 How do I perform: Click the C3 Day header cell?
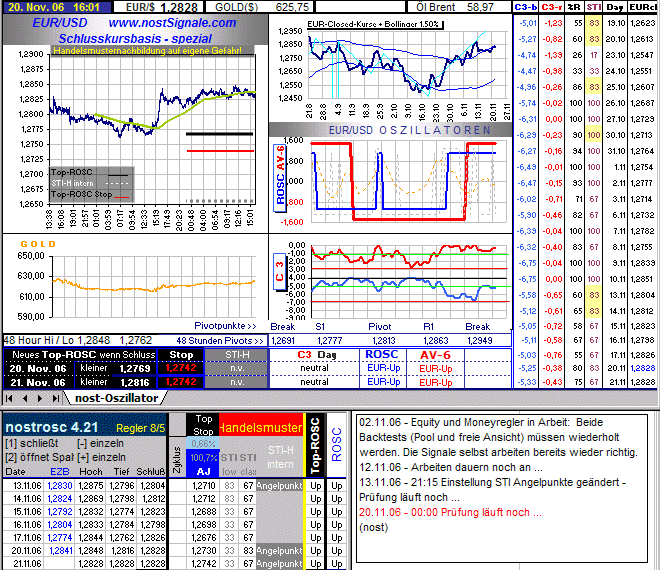317,355
